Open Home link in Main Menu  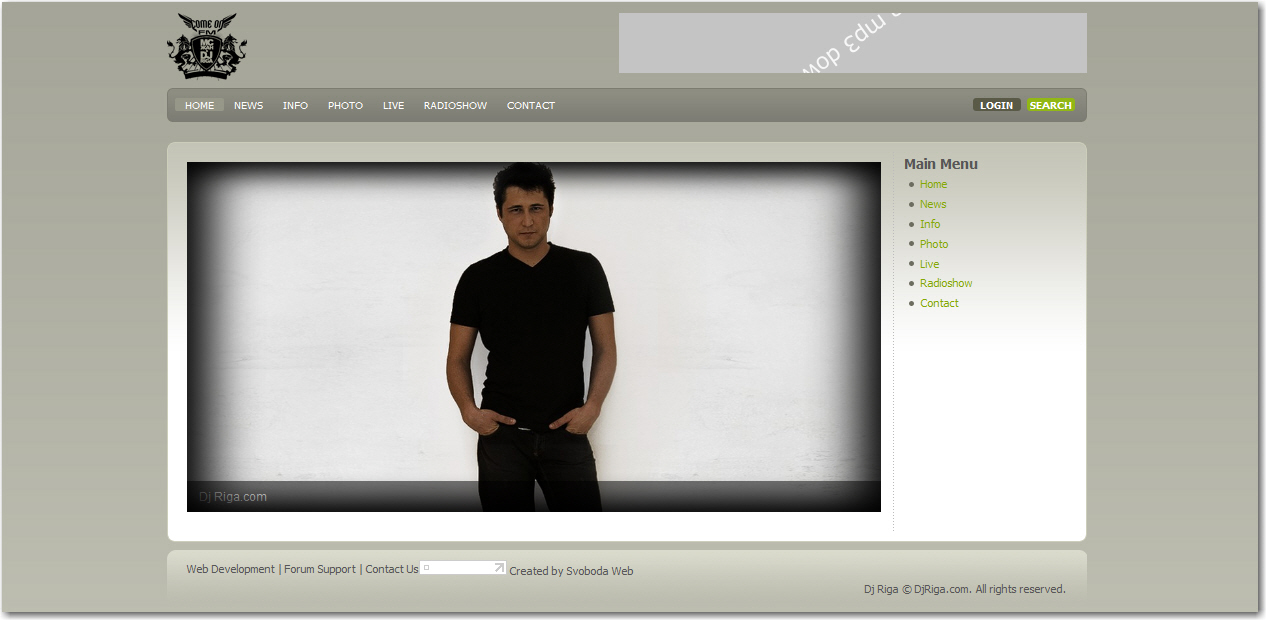pyautogui.click(x=933, y=184)
